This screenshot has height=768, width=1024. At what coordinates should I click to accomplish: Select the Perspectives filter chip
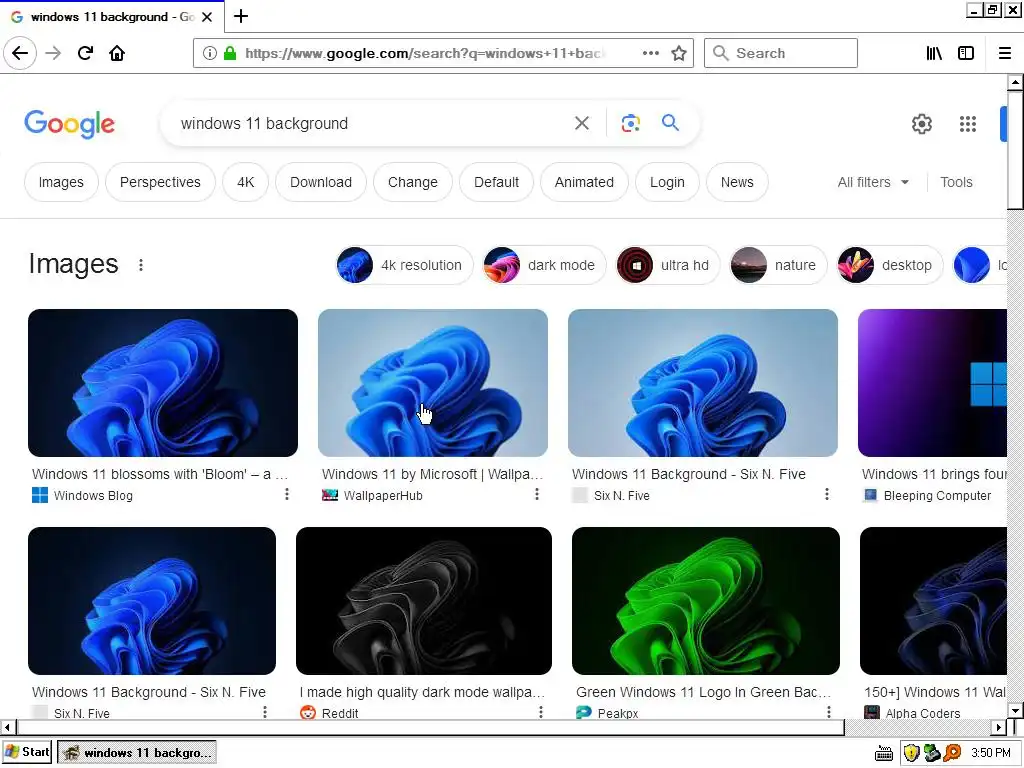(x=160, y=182)
